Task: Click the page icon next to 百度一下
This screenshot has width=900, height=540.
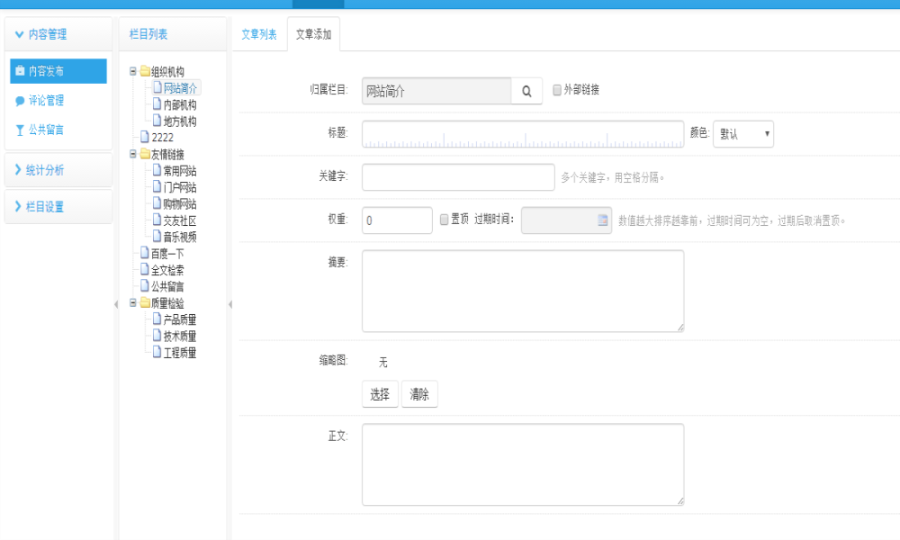Action: coord(145,253)
